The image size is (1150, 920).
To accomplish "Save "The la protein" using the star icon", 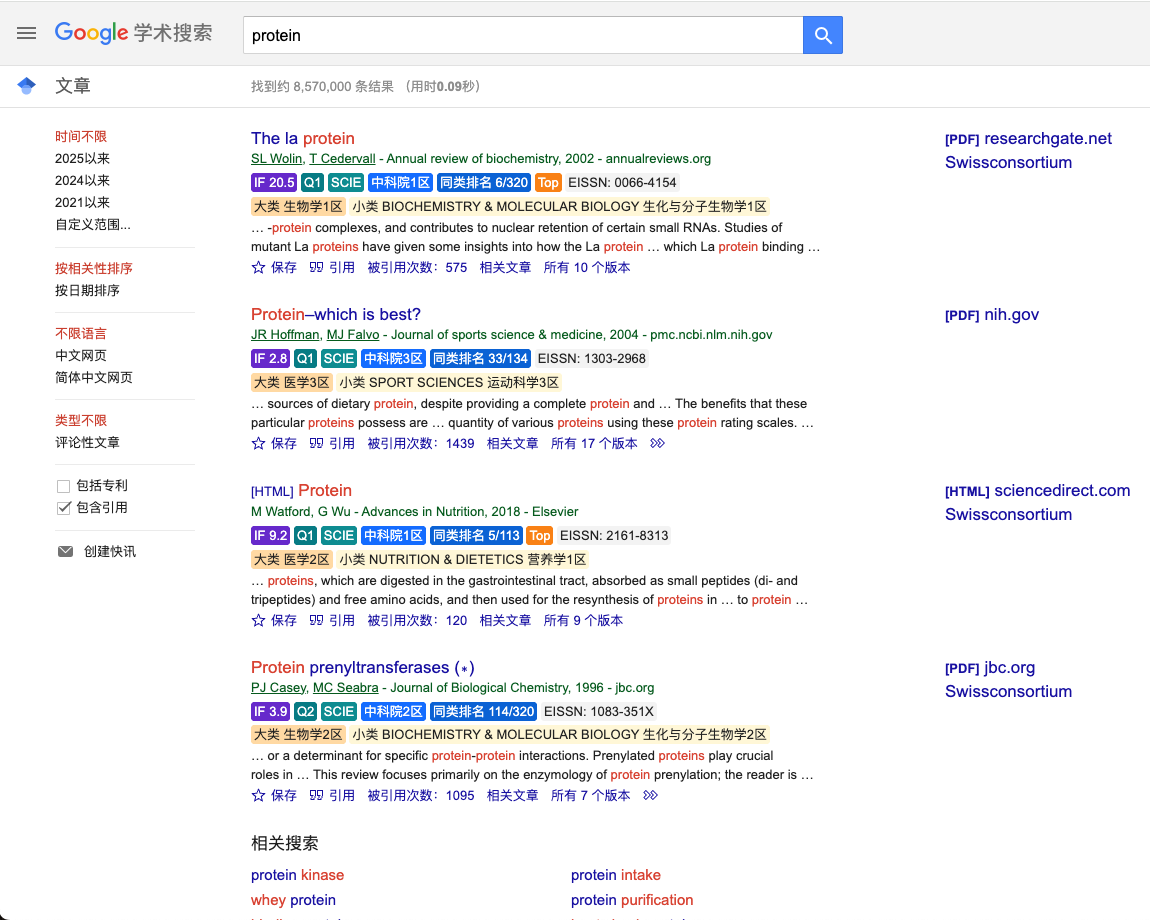I will point(258,267).
